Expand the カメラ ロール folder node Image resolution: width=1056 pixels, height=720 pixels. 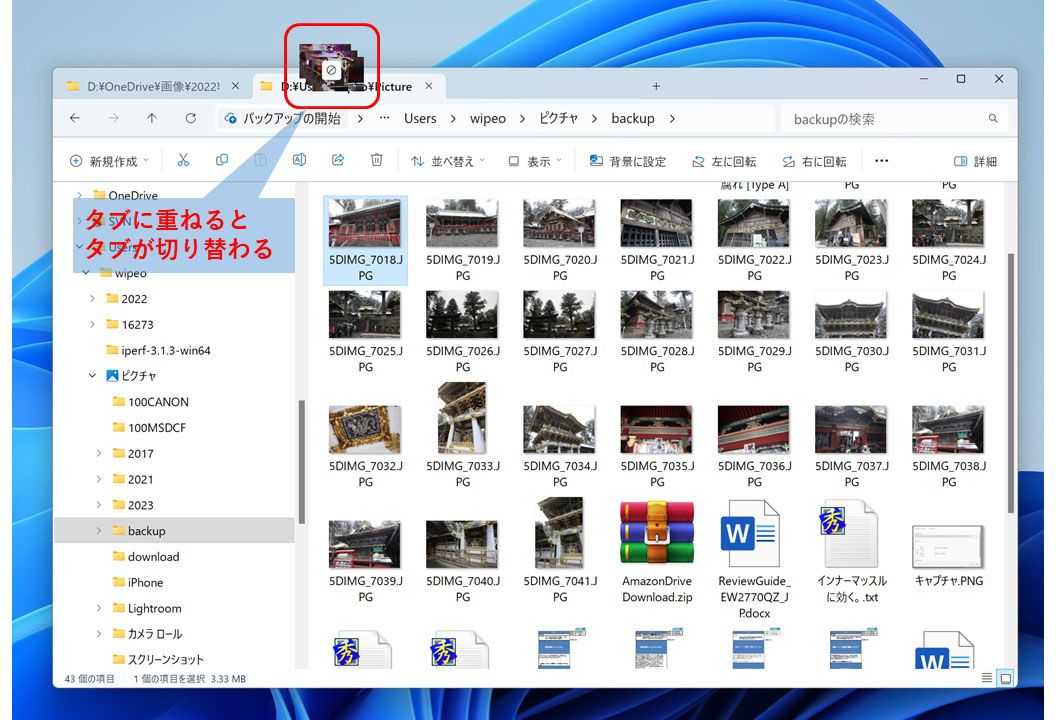click(99, 634)
